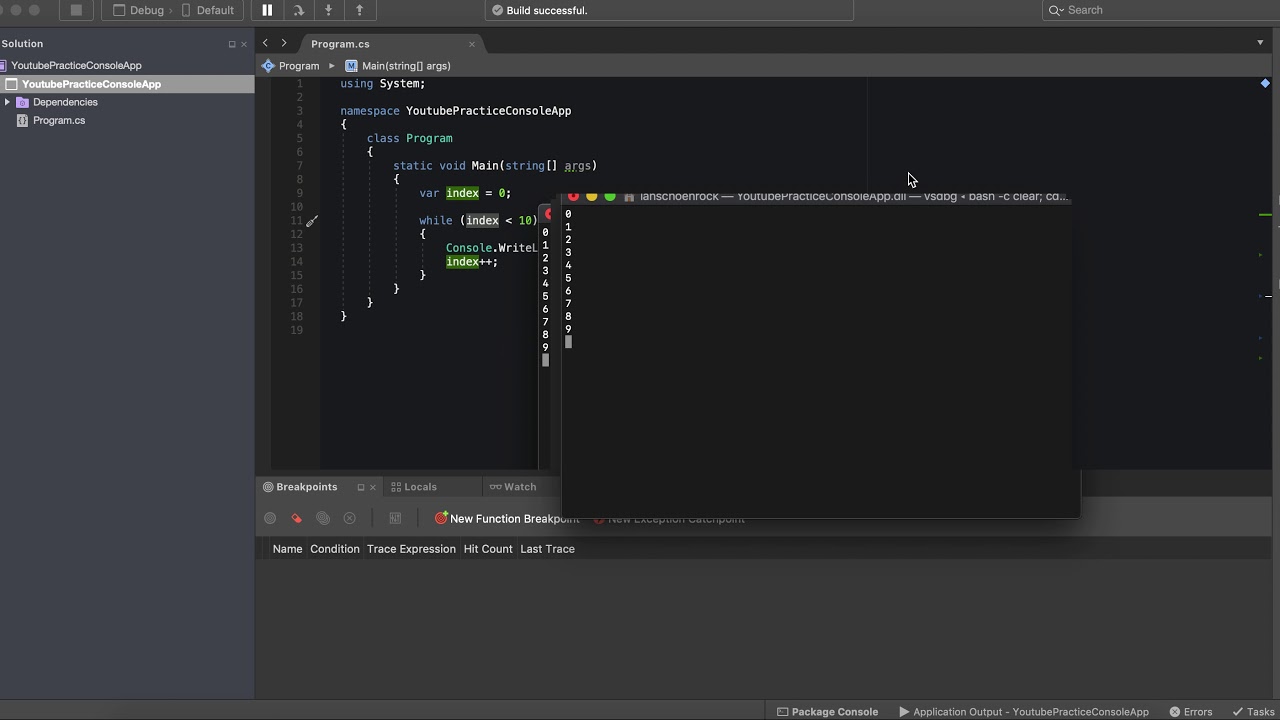The height and width of the screenshot is (720, 1280).
Task: Open the Main(string[] args) member breadcrumb
Action: click(x=398, y=66)
